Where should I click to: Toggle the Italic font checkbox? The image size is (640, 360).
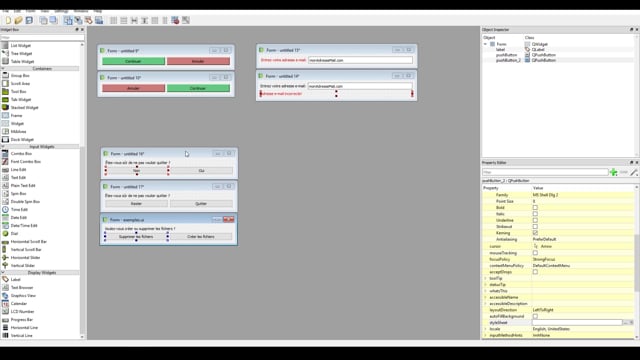[x=535, y=214]
